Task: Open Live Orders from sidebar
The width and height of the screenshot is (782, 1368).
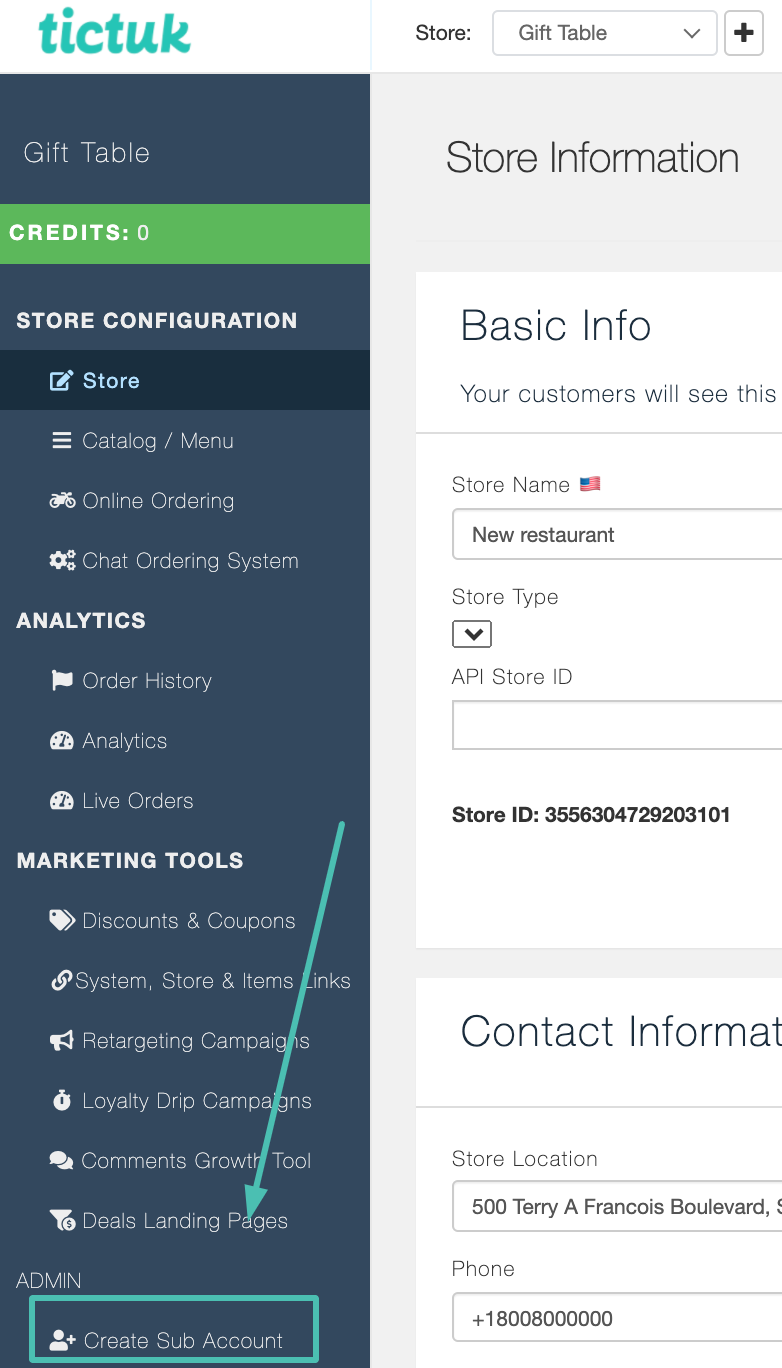Action: pyautogui.click(x=137, y=801)
